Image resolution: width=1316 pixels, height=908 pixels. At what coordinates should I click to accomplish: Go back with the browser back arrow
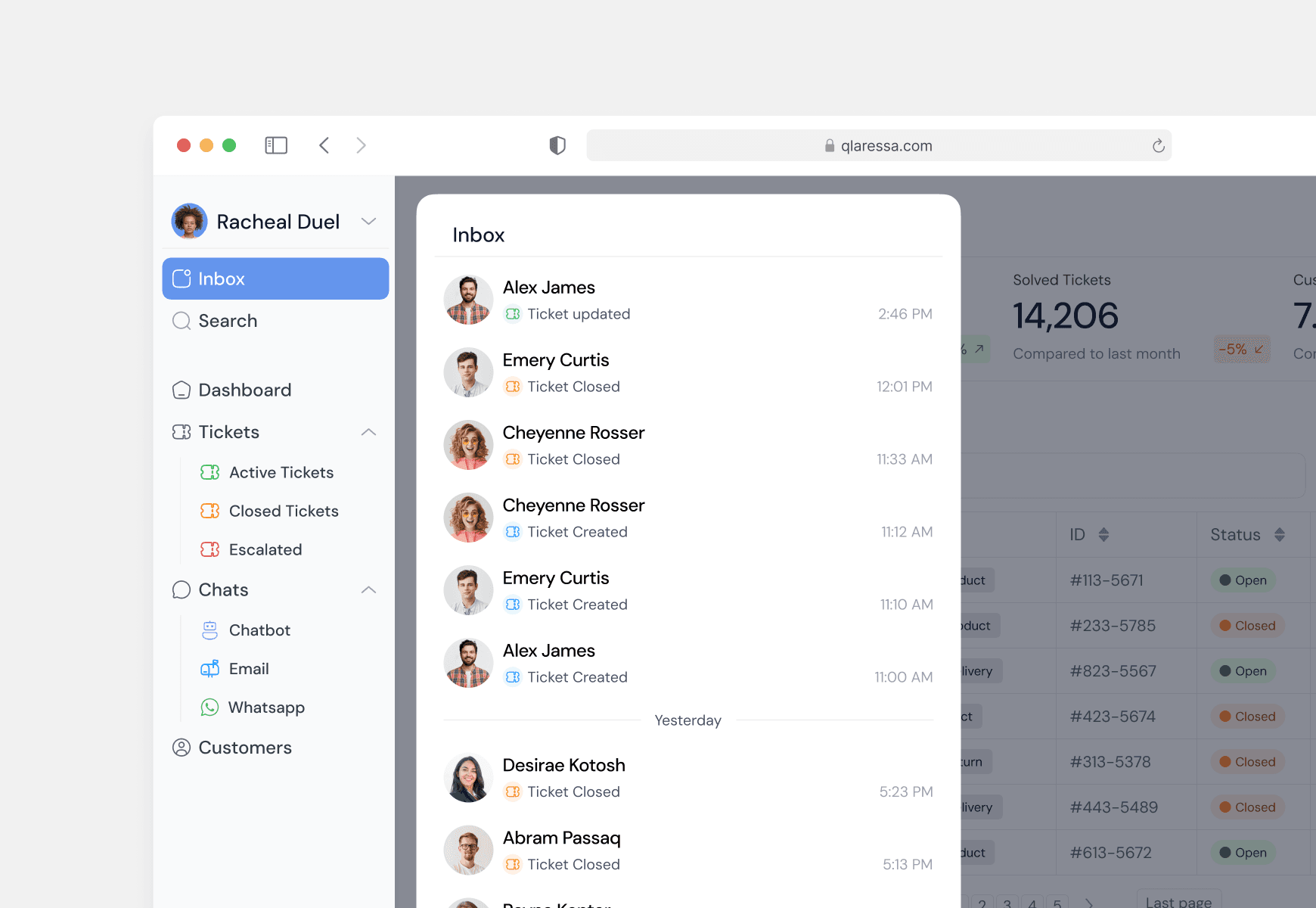click(x=324, y=145)
